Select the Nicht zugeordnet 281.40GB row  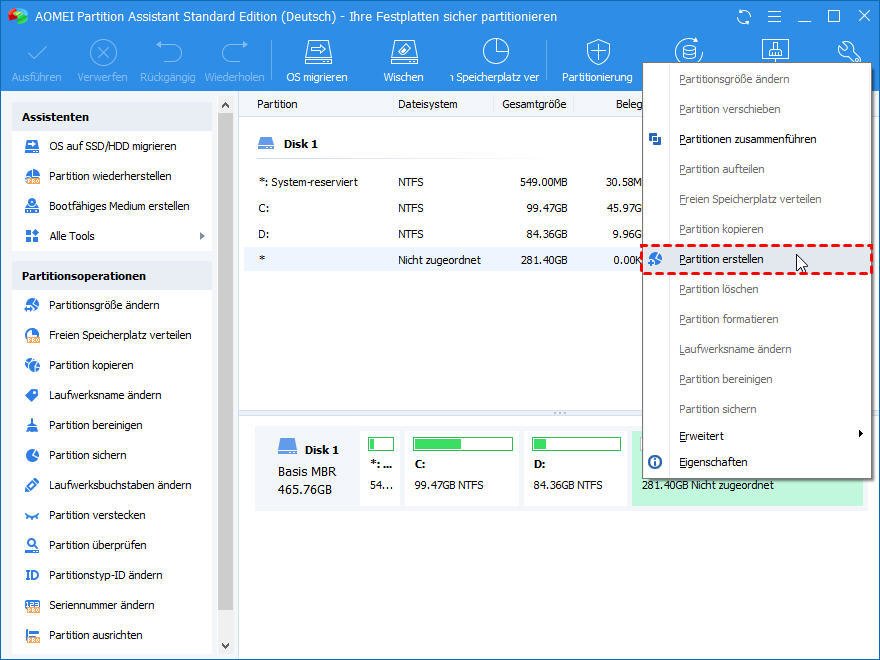(x=443, y=260)
